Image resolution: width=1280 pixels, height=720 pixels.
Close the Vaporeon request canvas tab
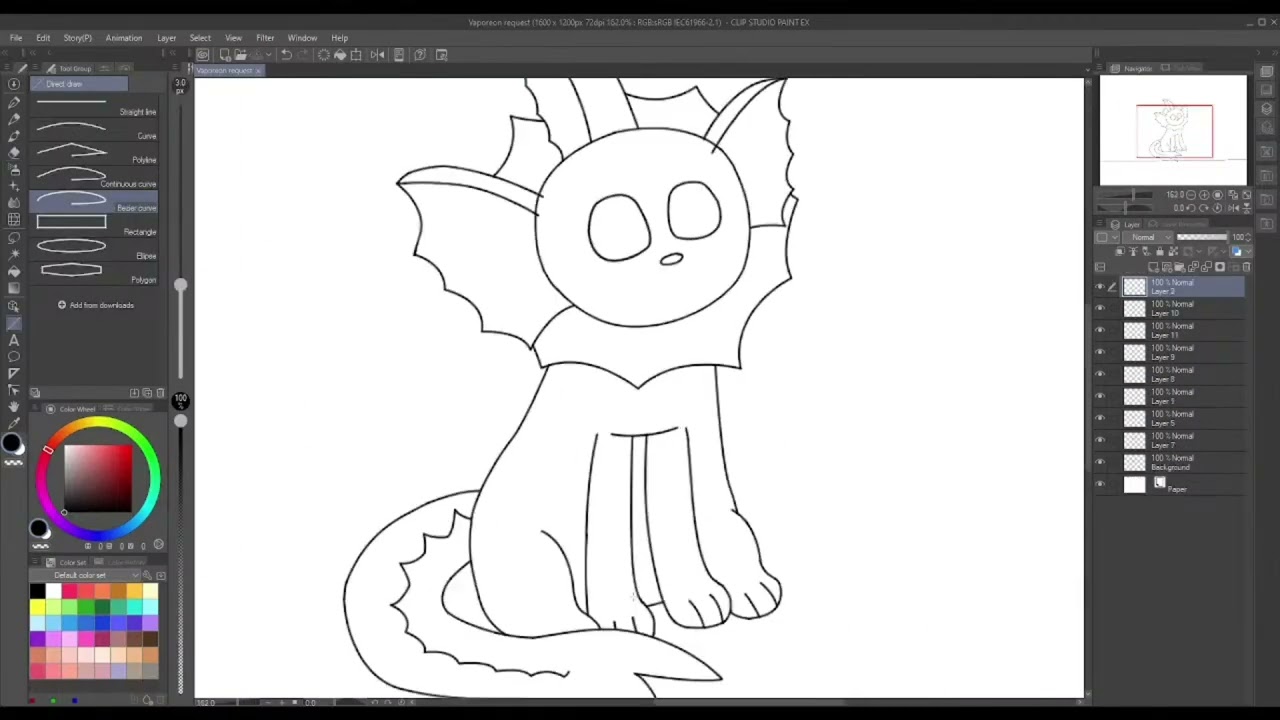(x=258, y=71)
